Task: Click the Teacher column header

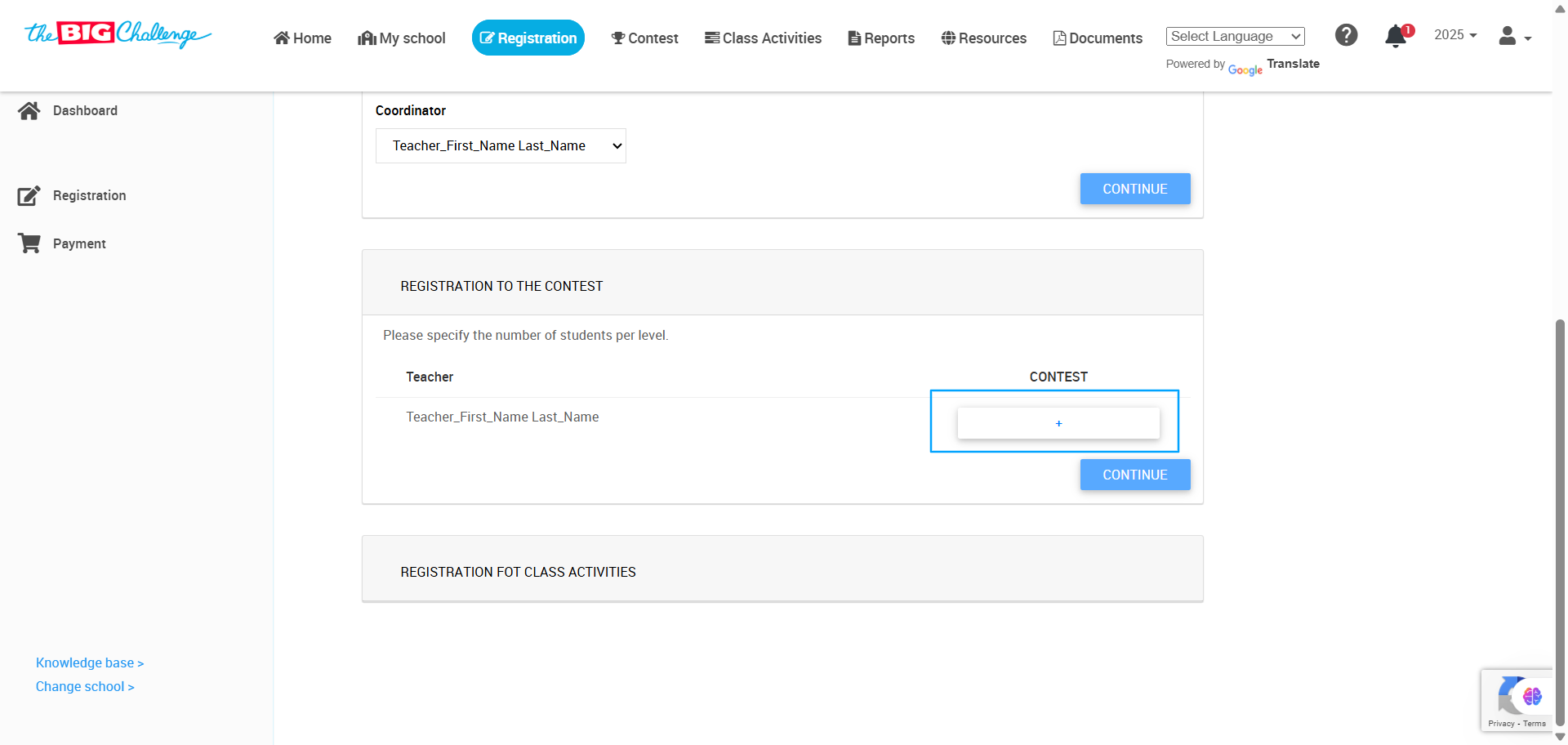Action: pos(430,377)
